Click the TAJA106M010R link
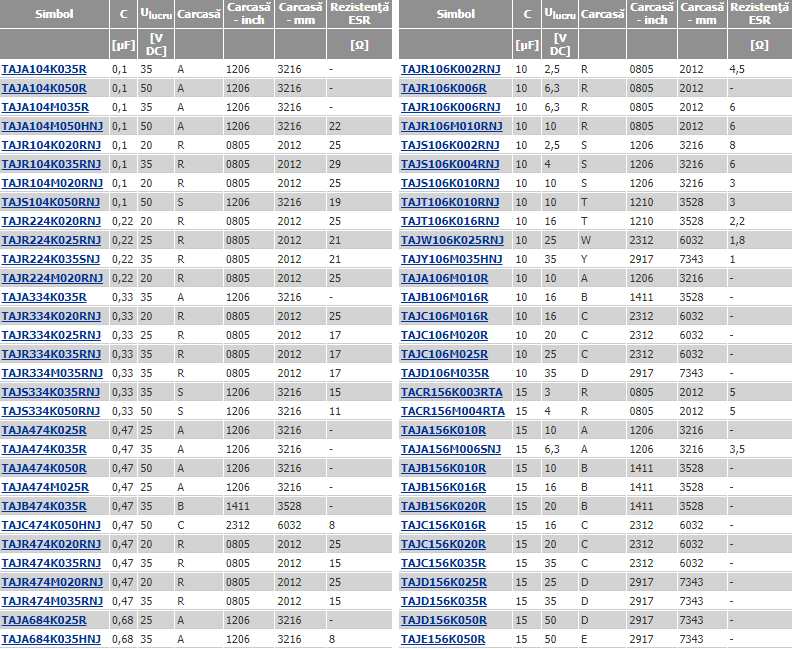Image resolution: width=792 pixels, height=649 pixels. pos(444,278)
